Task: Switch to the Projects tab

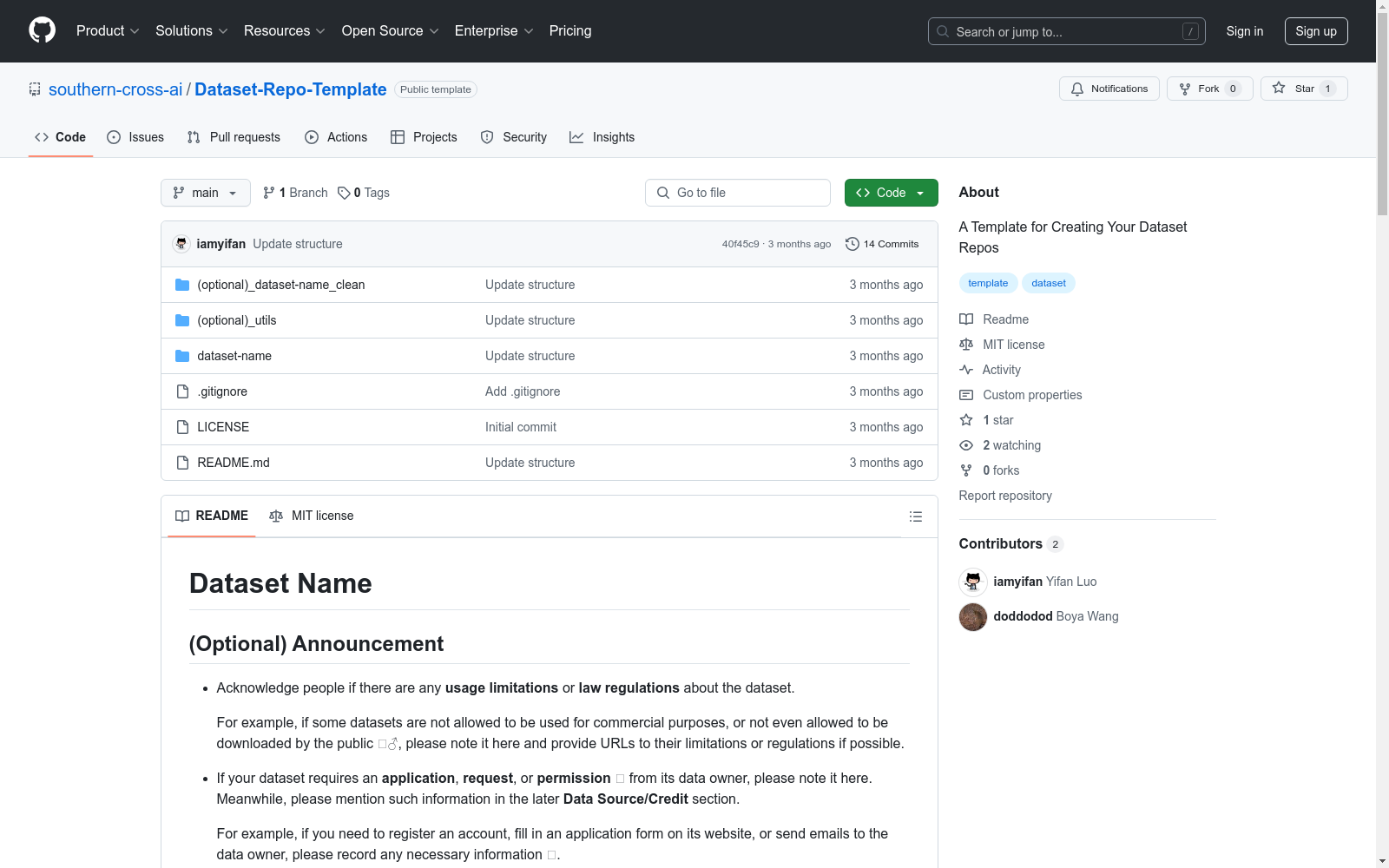Action: (x=424, y=137)
